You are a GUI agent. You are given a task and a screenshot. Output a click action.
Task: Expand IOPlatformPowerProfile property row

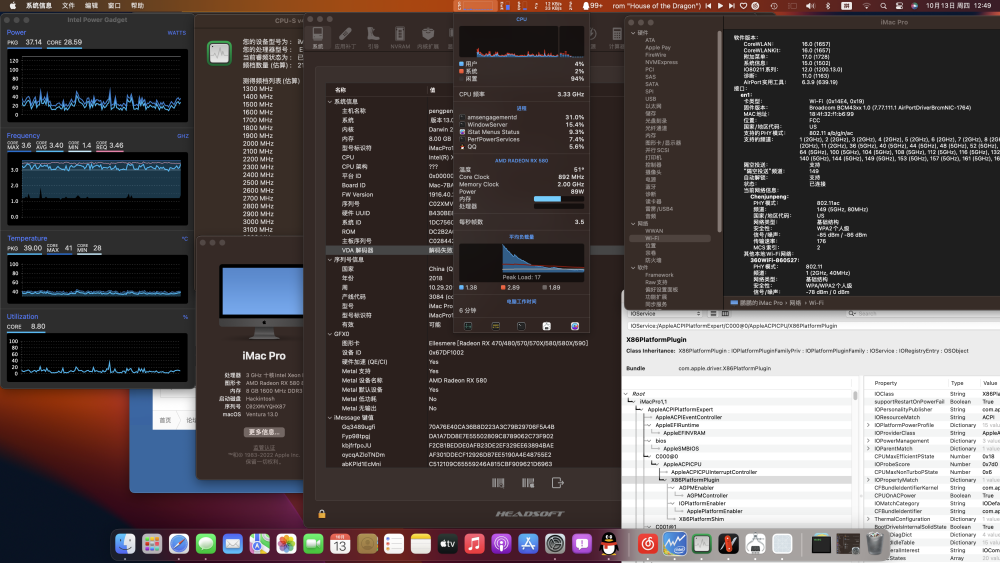(x=868, y=425)
